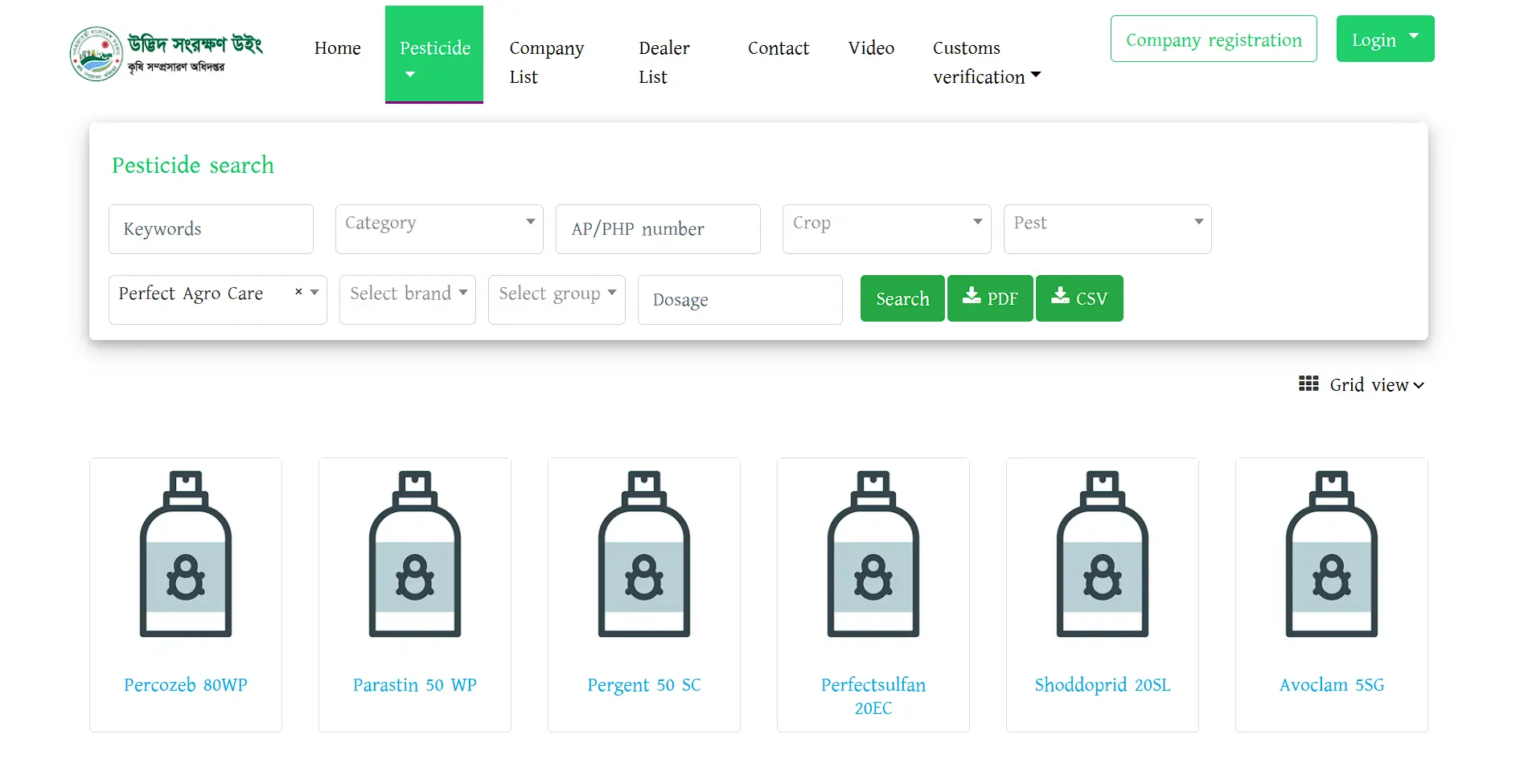Open the Select brand dropdown
The image size is (1516, 784).
tap(408, 300)
